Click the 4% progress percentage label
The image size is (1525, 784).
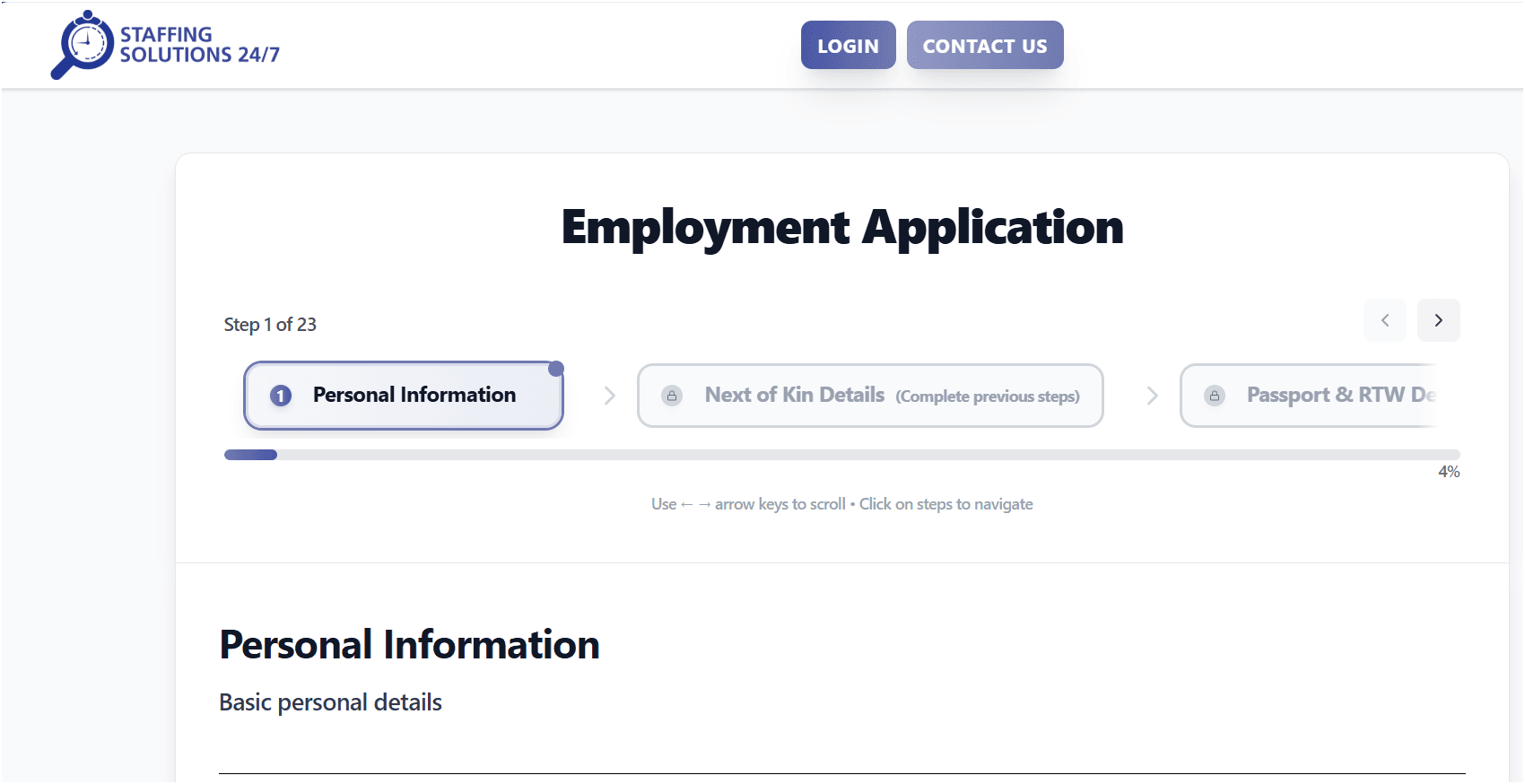1449,472
